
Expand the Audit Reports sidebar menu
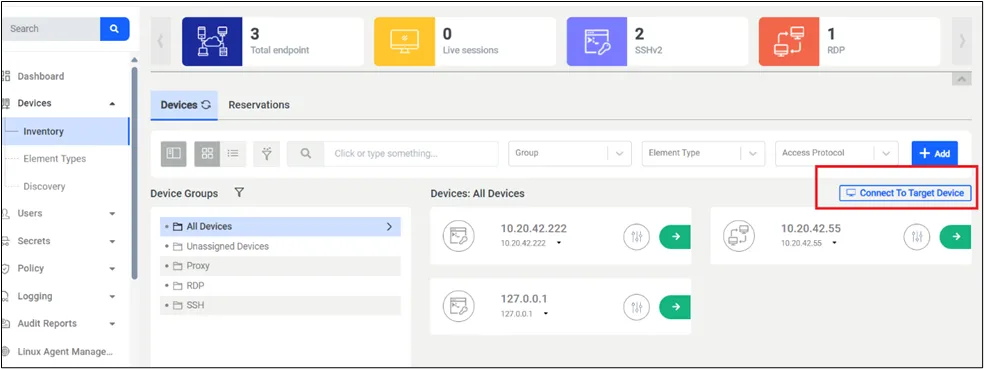click(x=112, y=324)
